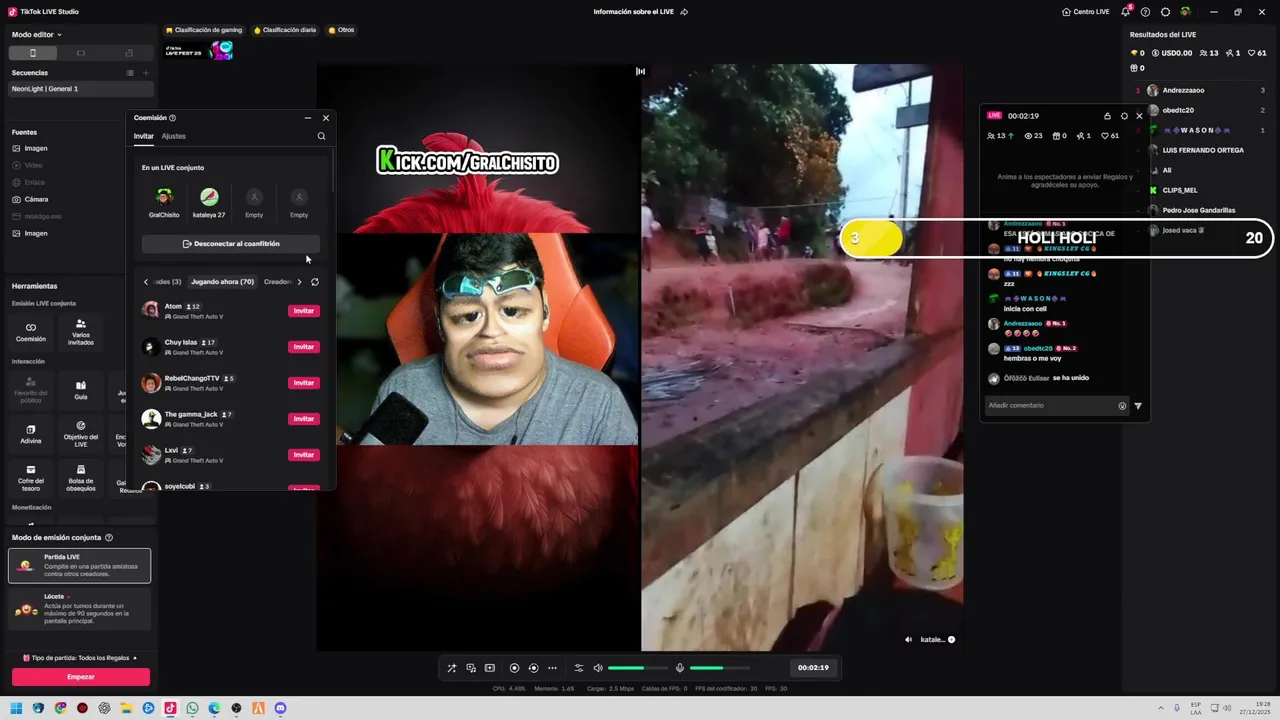The height and width of the screenshot is (720, 1280).
Task: Open the Clasificación de gaming tab
Action: pos(204,30)
